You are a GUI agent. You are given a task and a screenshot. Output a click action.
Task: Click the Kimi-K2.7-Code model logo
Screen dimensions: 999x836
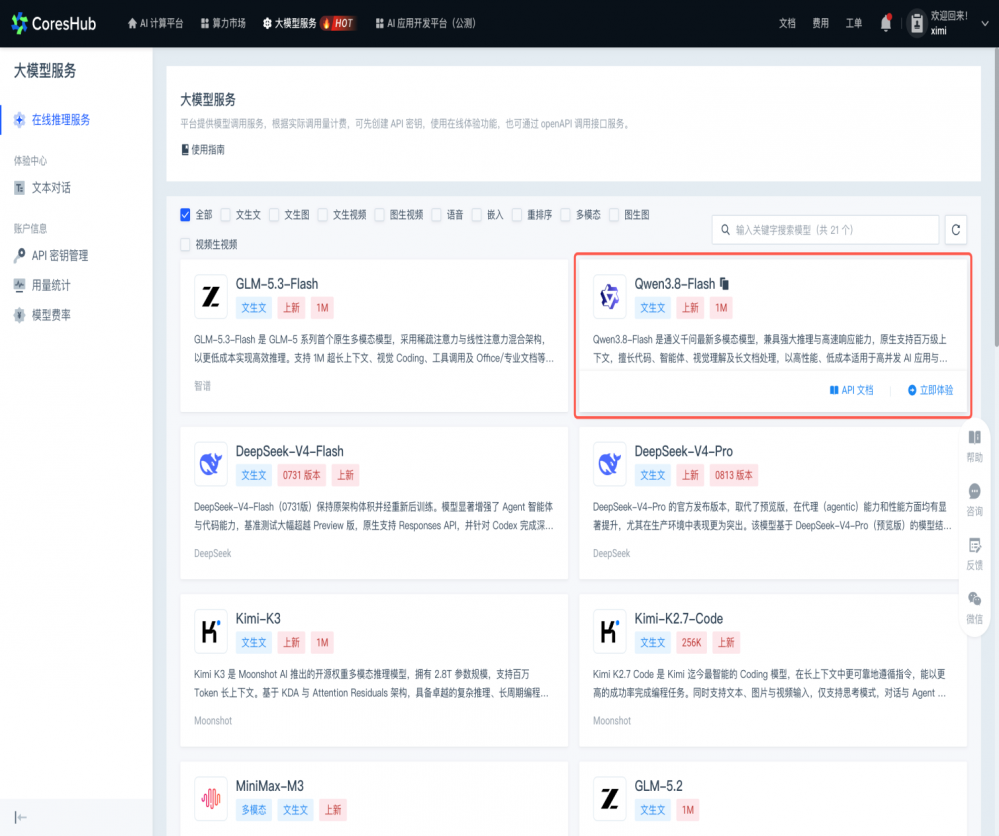(610, 631)
